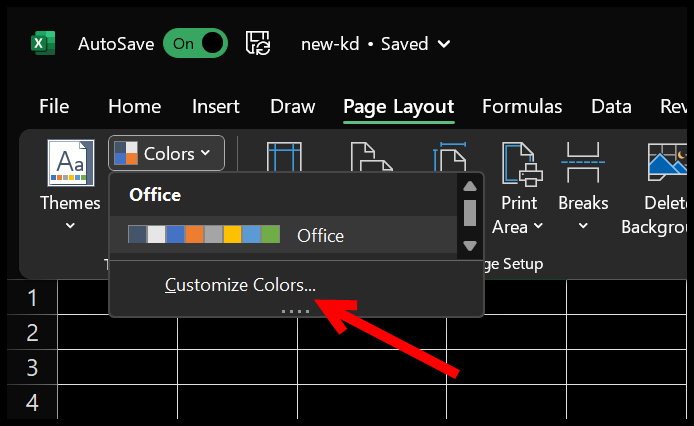Viewport: 694px width, 426px height.
Task: Toggle the AutoSave switch off
Action: pos(195,43)
